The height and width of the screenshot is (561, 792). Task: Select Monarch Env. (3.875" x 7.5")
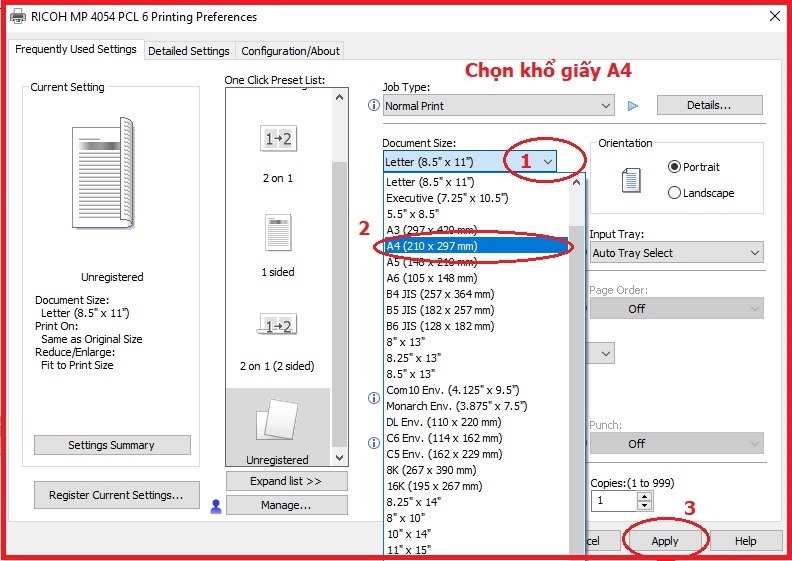pyautogui.click(x=476, y=406)
